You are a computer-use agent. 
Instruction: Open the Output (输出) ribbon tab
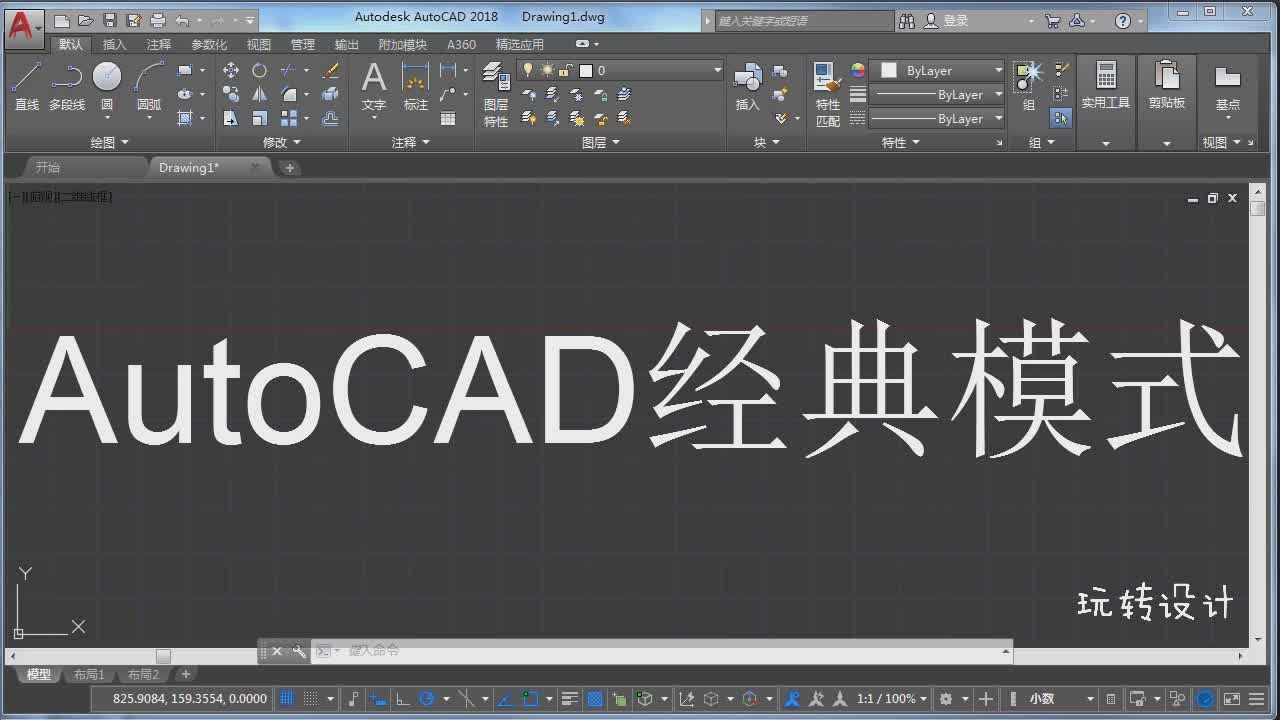click(x=347, y=44)
